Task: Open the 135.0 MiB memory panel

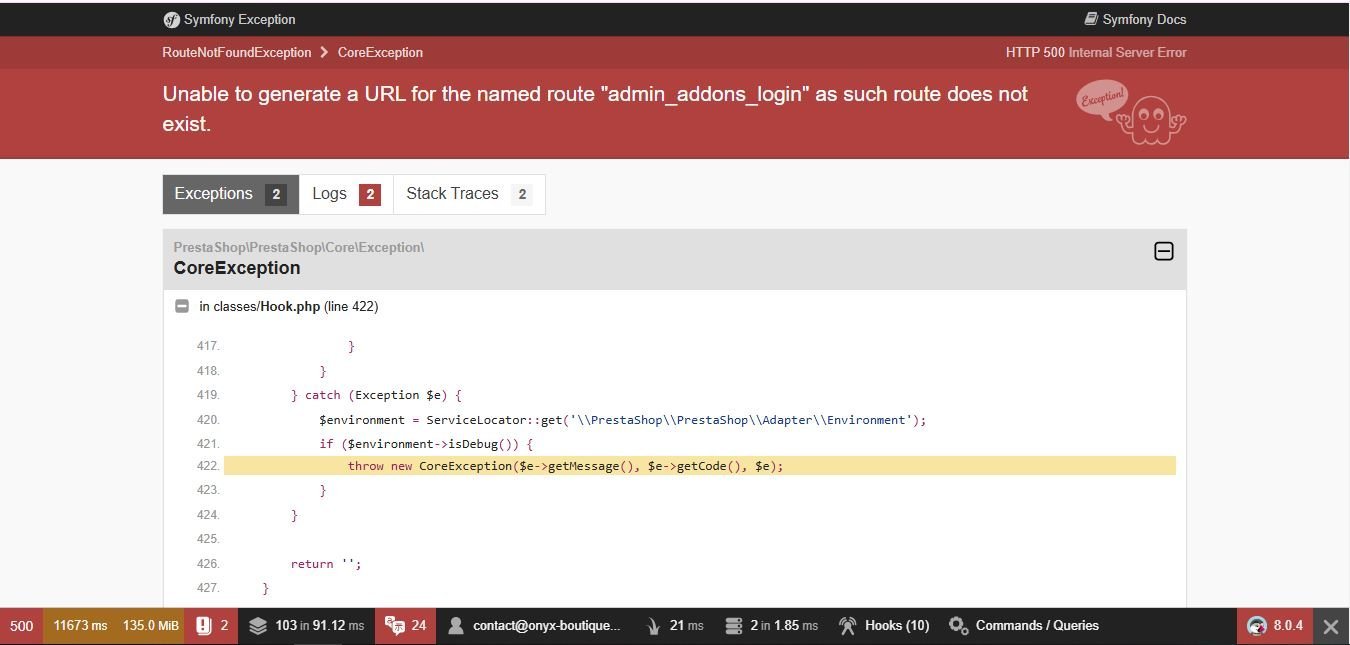Action: (x=151, y=626)
